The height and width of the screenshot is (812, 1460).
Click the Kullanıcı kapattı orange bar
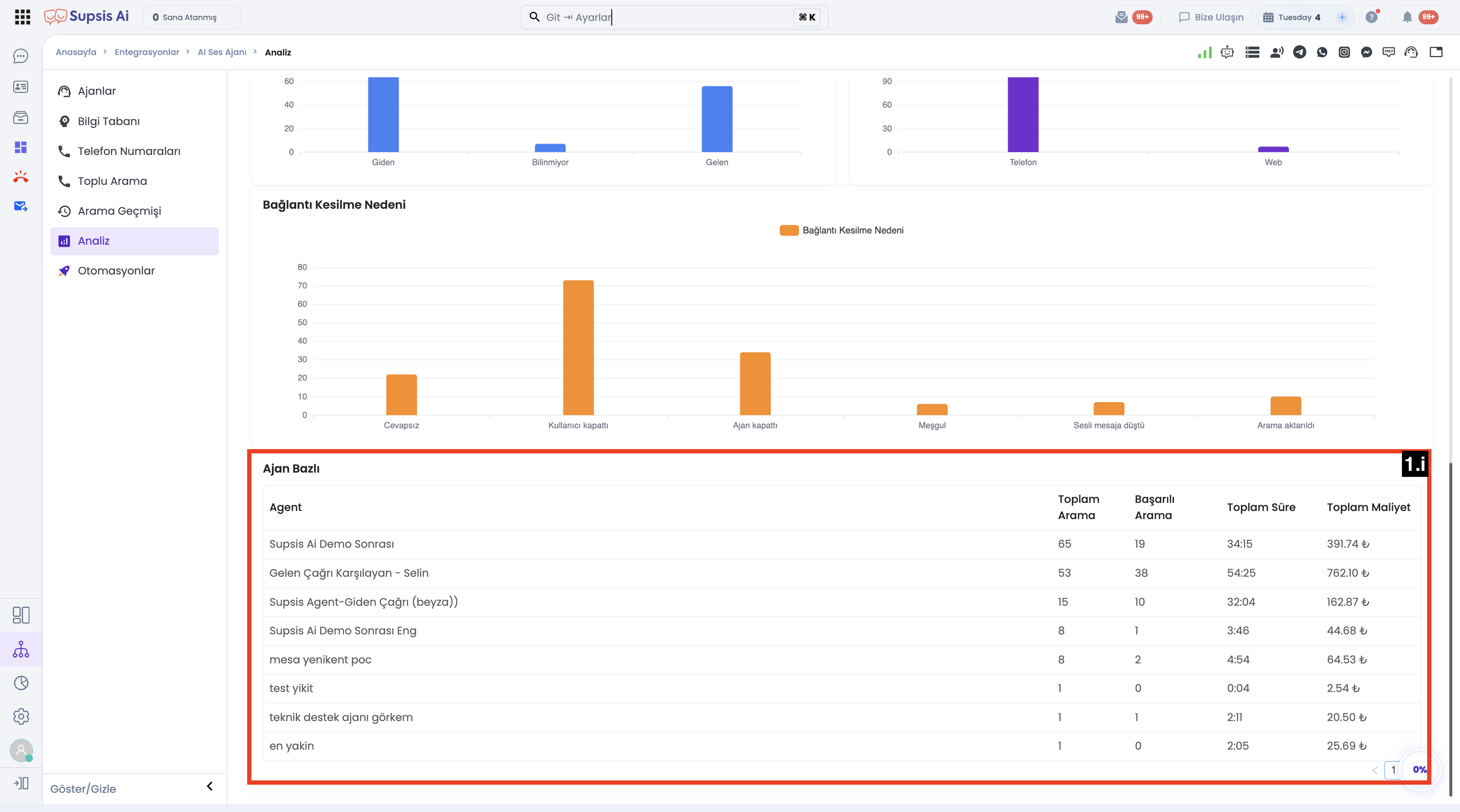[578, 348]
